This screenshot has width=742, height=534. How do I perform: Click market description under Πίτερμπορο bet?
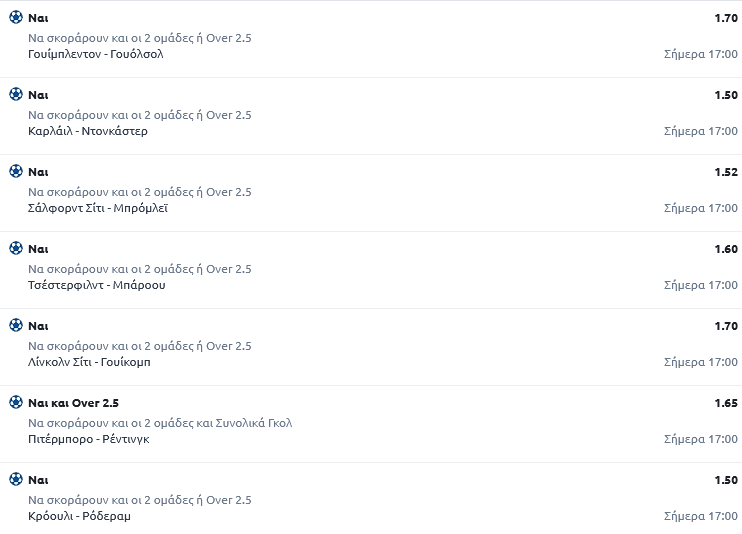[160, 423]
